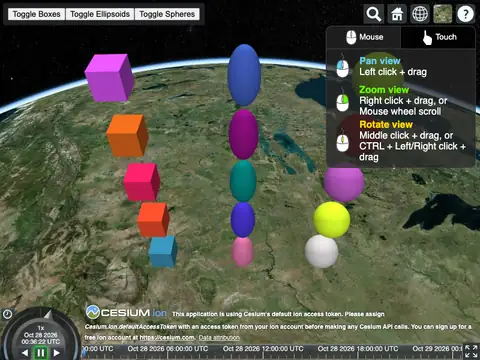Click the 'Rotate view' heading text
480x360 pixels.
(x=386, y=125)
